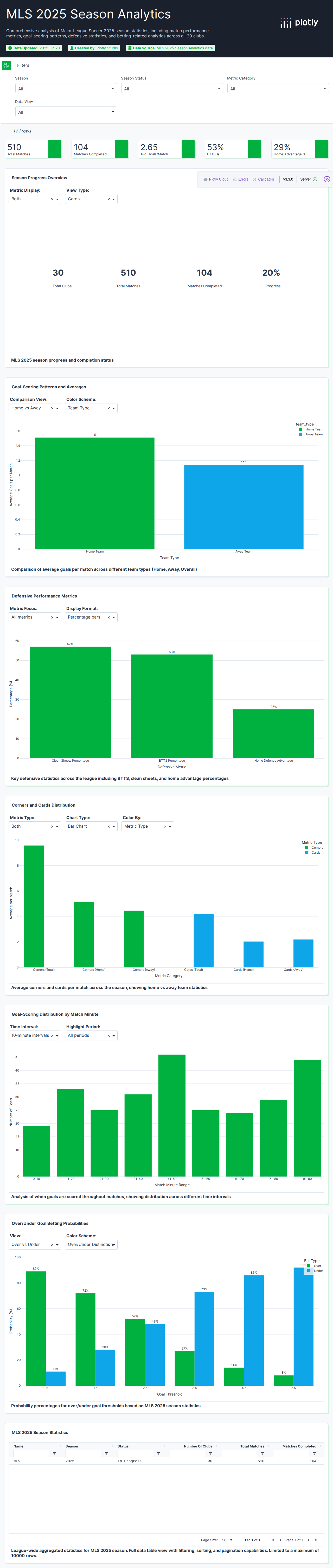Click the Filters sliders icon

click(6, 65)
